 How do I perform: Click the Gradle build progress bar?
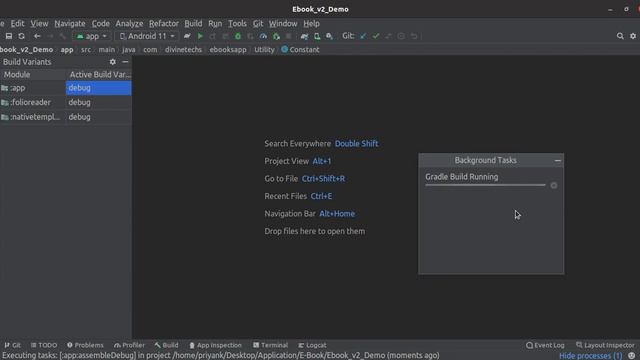[x=485, y=185]
